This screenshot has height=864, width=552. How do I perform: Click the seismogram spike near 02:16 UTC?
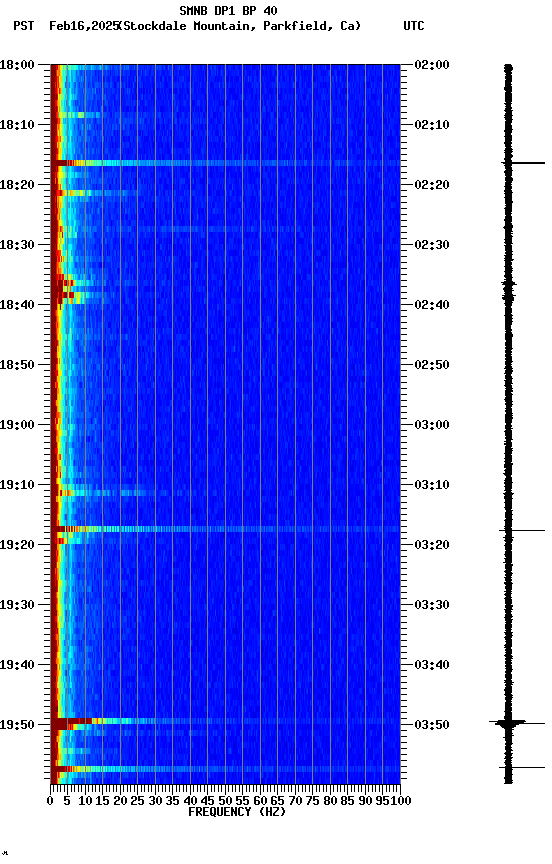click(523, 163)
